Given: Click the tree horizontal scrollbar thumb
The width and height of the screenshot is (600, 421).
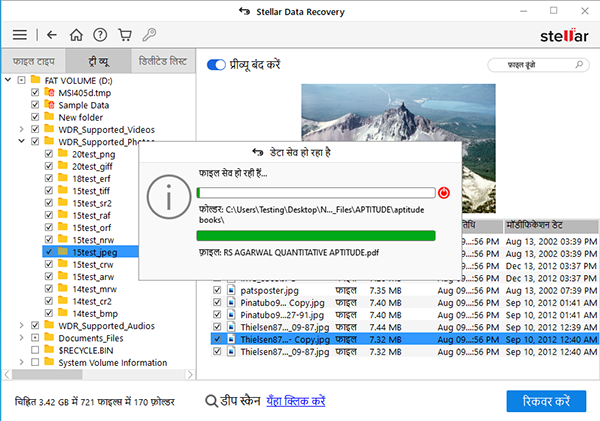Looking at the screenshot, I should [47, 374].
